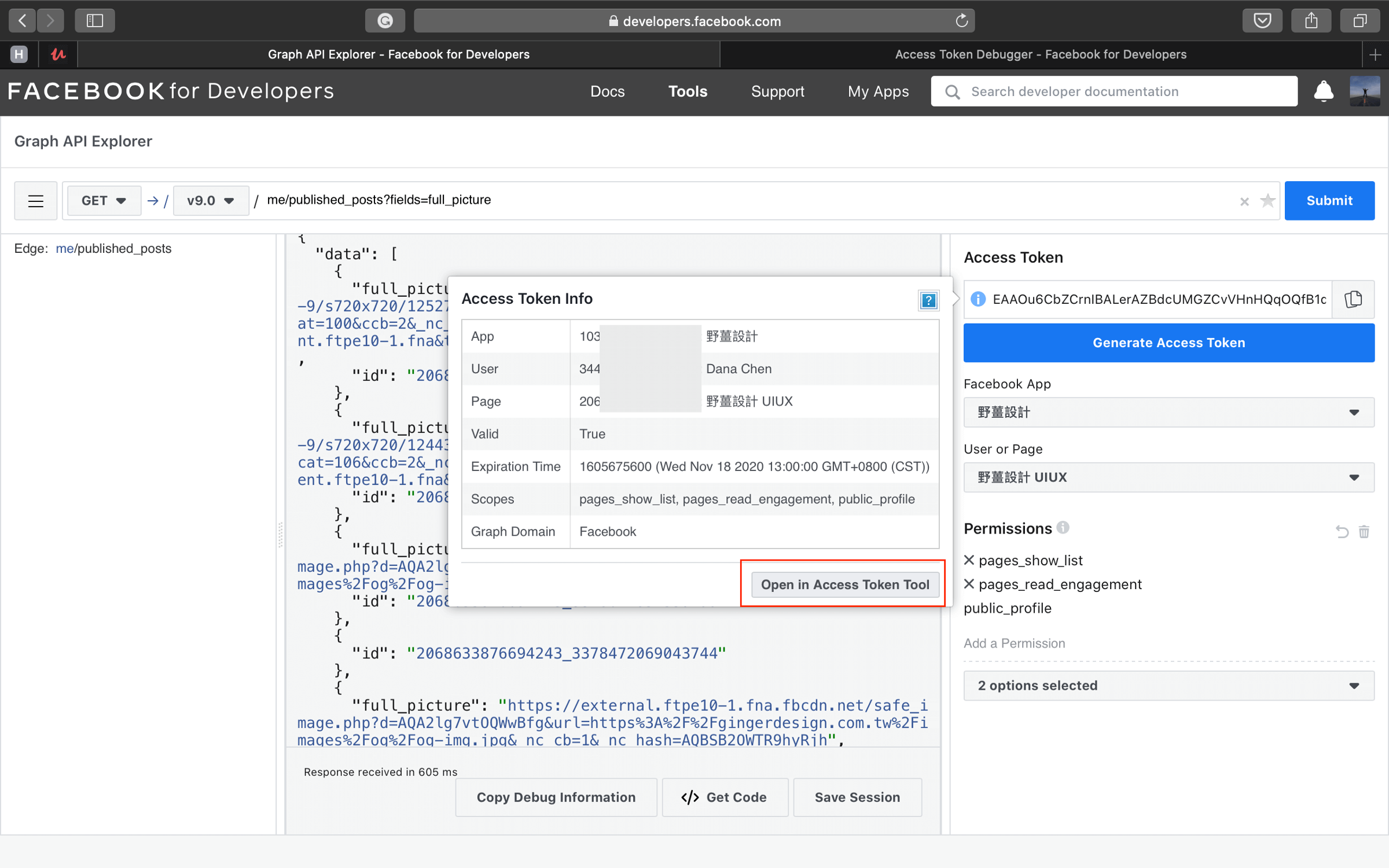The height and width of the screenshot is (868, 1389).
Task: Open the My Apps menu
Action: 878,91
